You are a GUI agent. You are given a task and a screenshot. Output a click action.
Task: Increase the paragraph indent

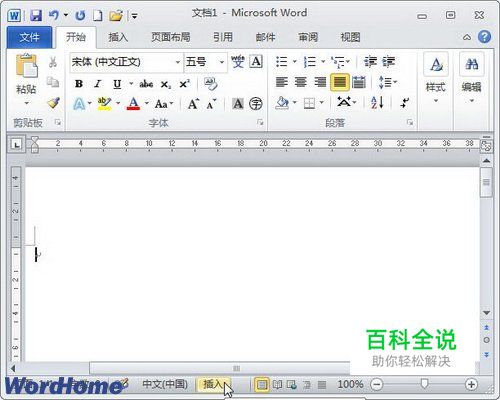point(389,62)
